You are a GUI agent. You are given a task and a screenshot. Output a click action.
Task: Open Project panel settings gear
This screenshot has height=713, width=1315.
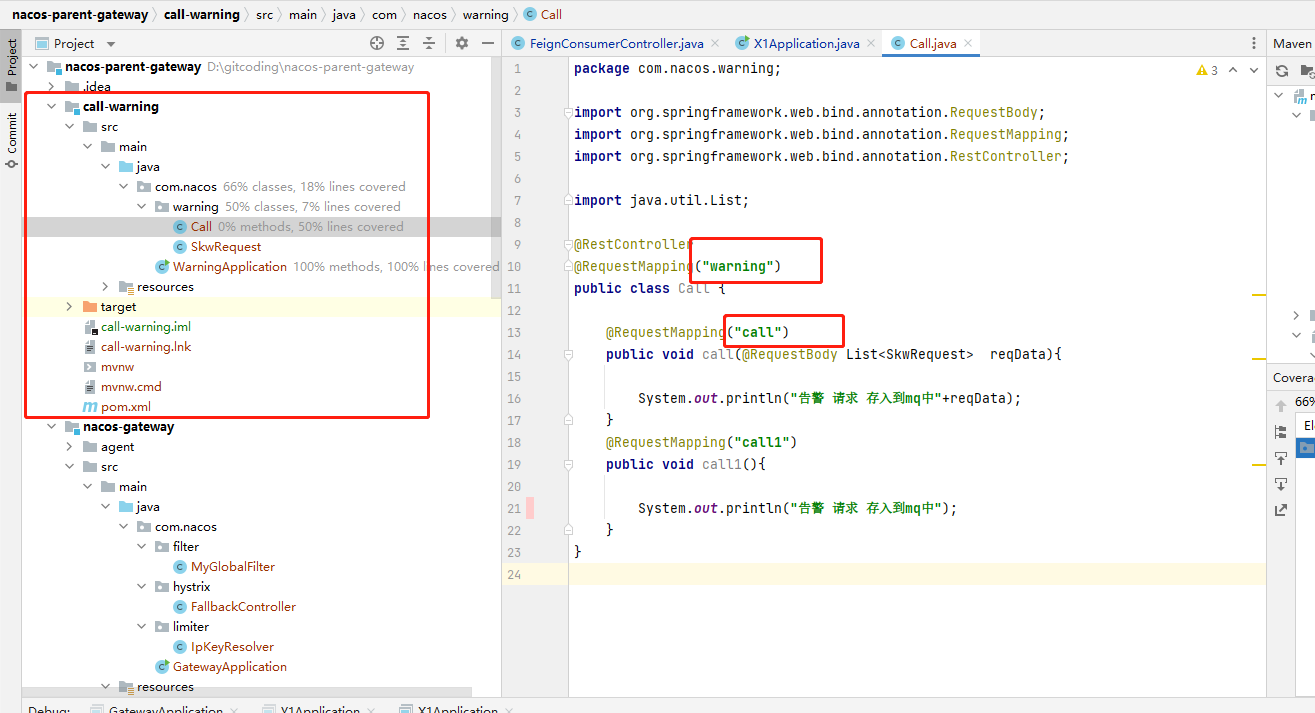click(462, 43)
